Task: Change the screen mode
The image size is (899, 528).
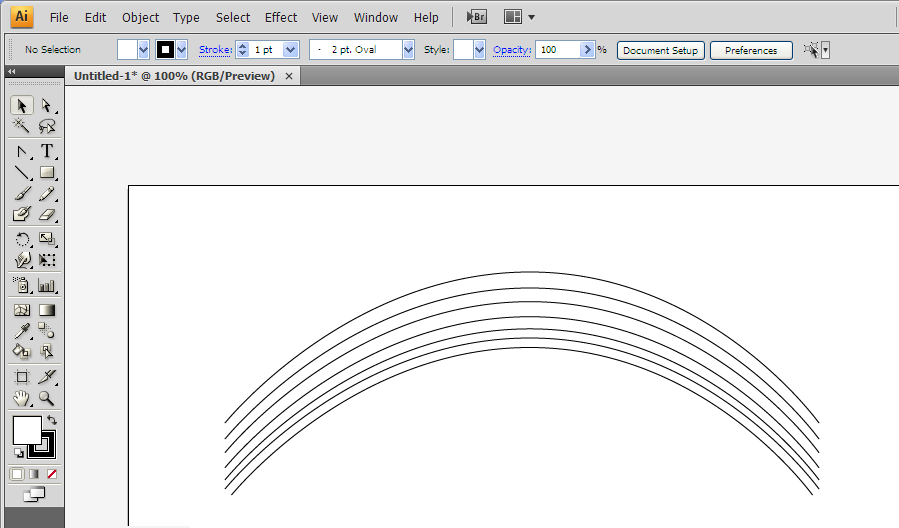Action: coord(34,495)
